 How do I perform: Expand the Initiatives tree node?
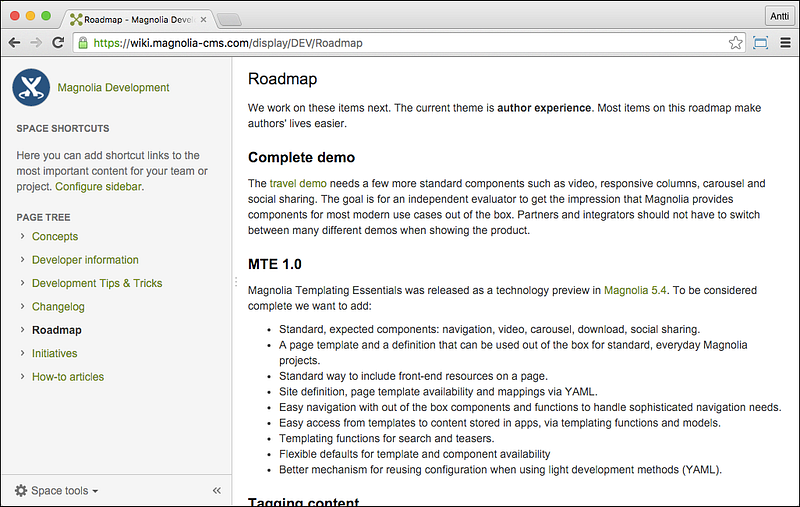tap(22, 353)
